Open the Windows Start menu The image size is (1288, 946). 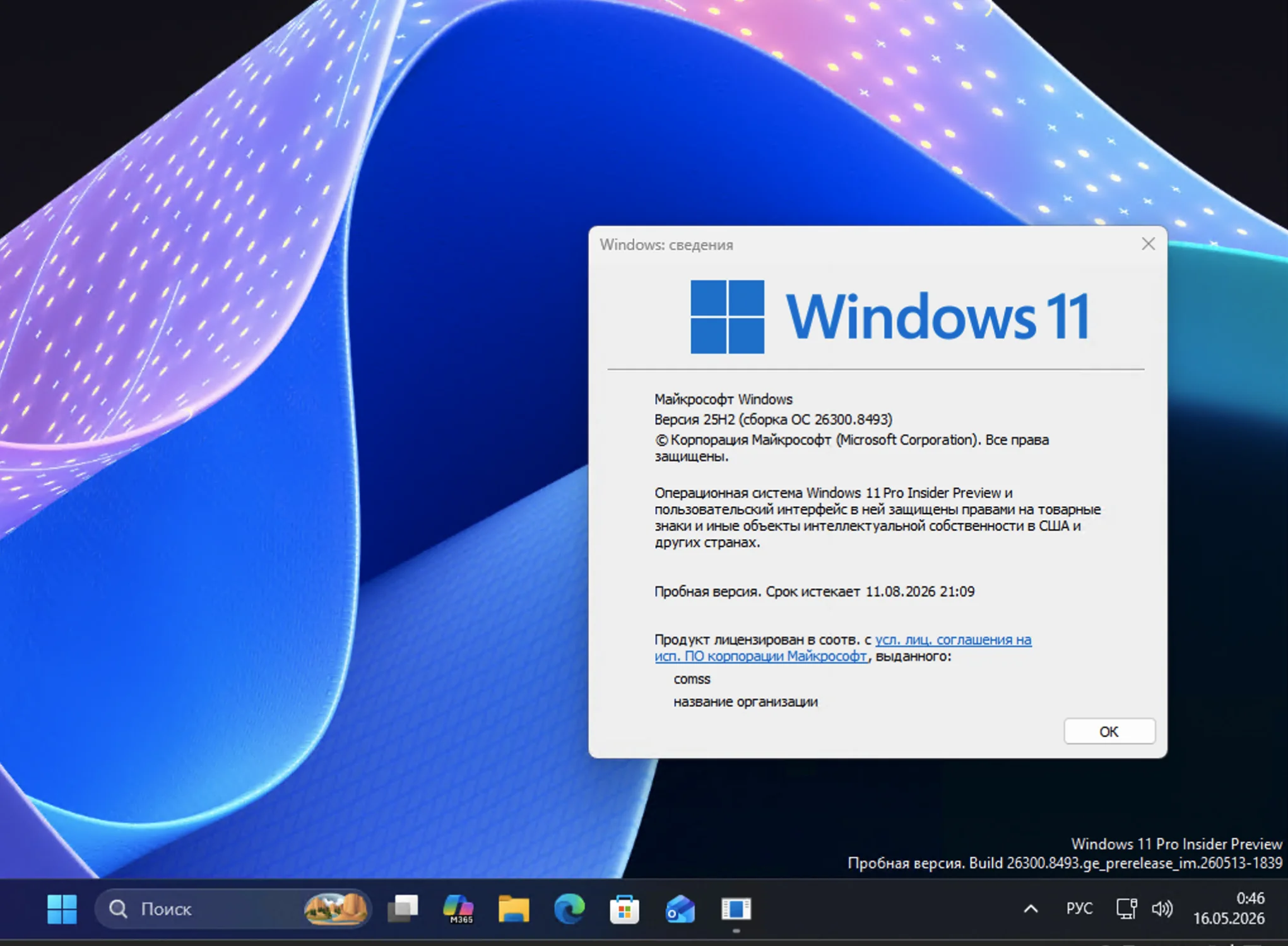coord(62,909)
